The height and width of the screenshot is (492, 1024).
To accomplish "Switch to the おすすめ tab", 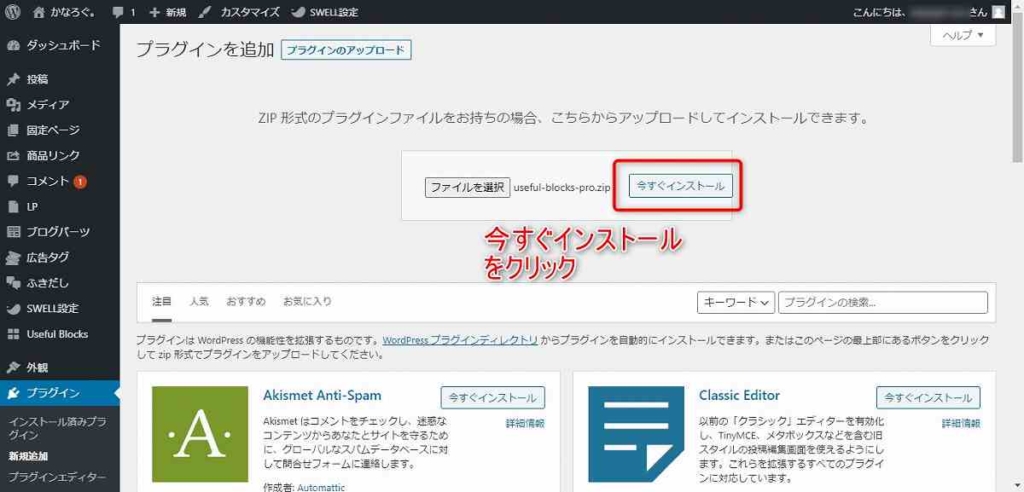I will point(246,301).
